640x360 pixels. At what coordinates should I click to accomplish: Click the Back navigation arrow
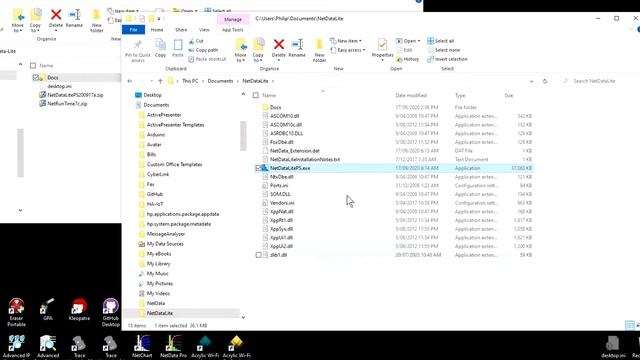[130, 81]
